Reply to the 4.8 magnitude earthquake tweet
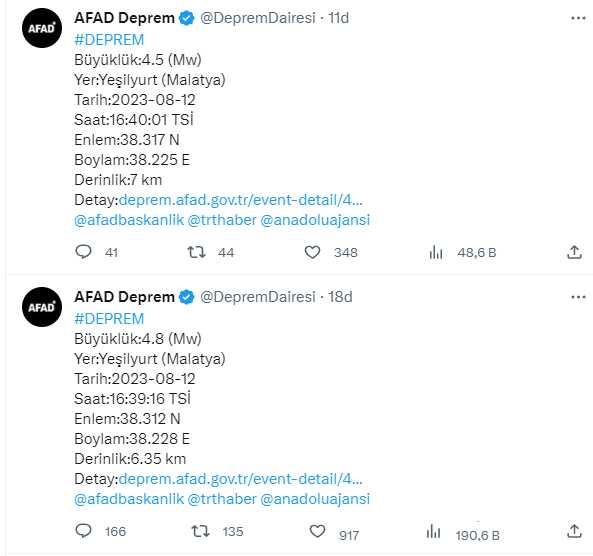 pyautogui.click(x=84, y=531)
